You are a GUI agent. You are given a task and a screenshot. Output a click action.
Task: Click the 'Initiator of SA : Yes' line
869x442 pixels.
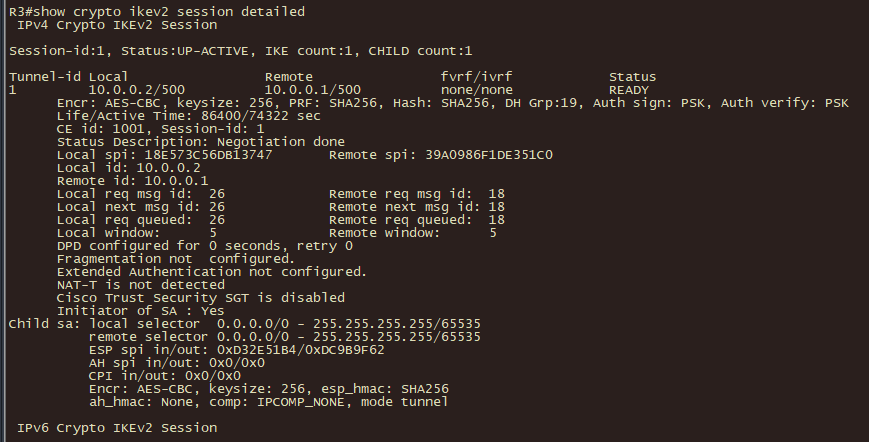point(141,311)
